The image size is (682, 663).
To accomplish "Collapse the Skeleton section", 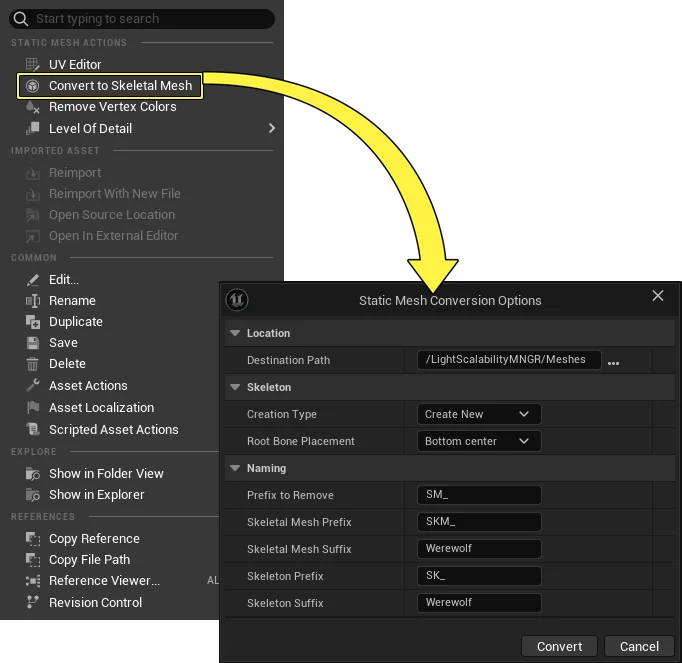I will tap(235, 387).
